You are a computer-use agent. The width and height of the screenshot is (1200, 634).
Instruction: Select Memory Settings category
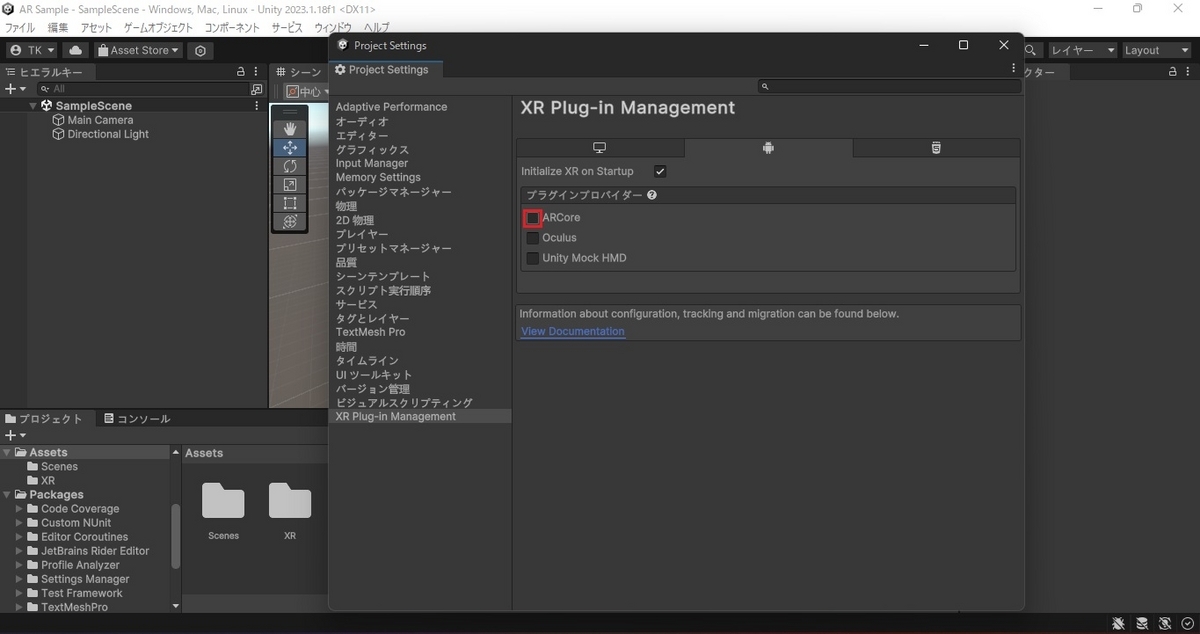pyautogui.click(x=378, y=177)
